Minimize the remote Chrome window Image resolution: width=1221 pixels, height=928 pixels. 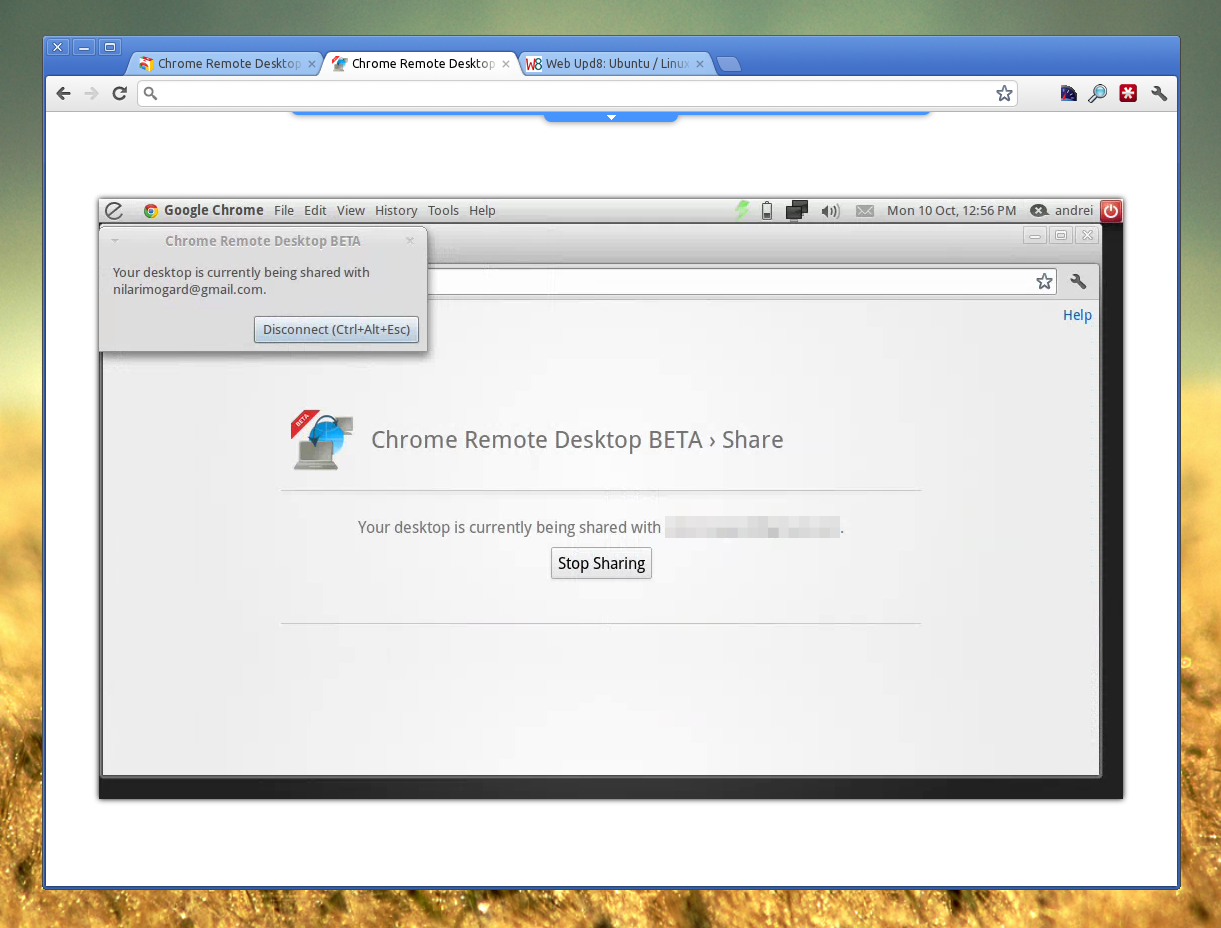coord(1034,236)
